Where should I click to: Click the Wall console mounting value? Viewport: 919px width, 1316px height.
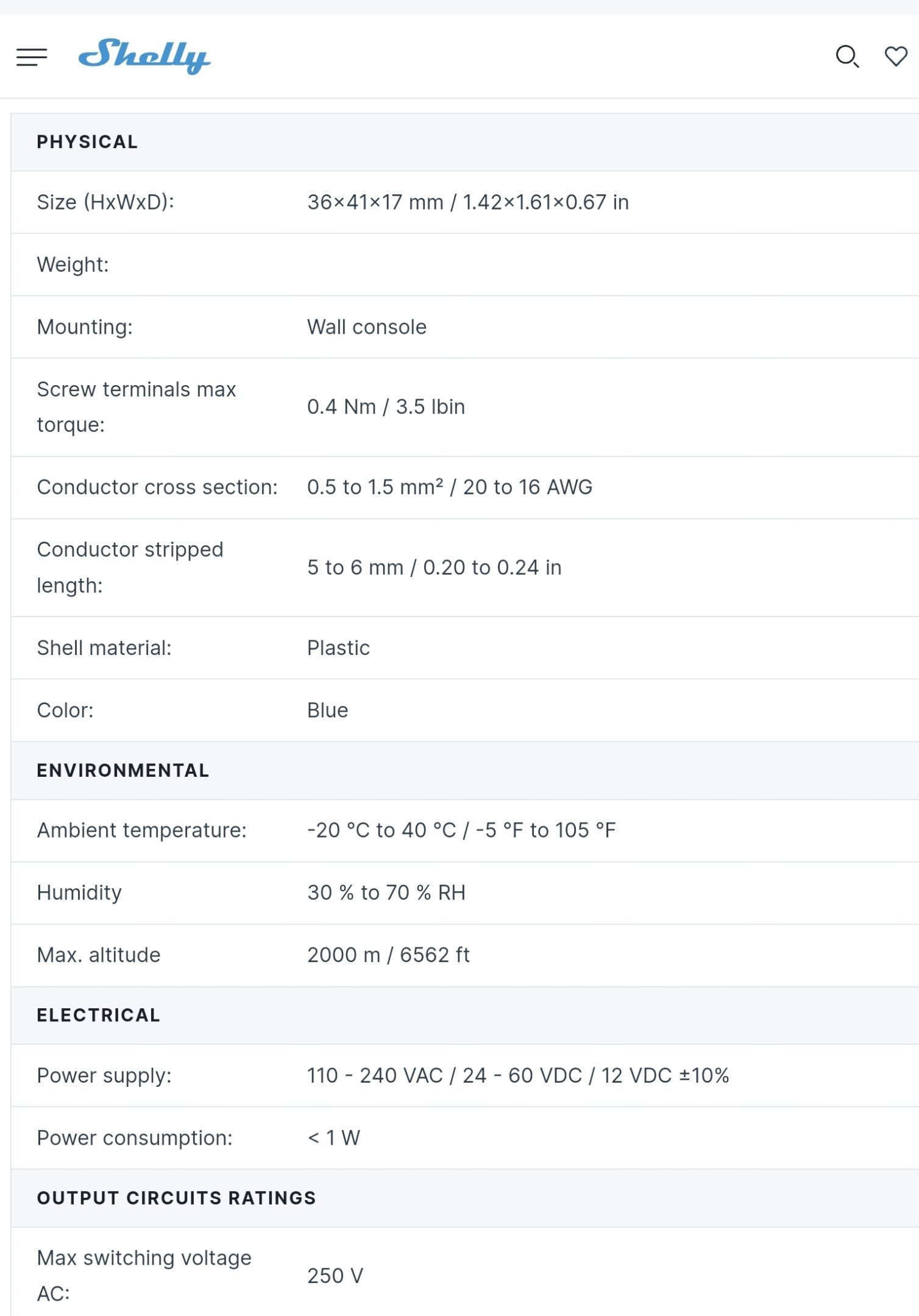point(366,327)
